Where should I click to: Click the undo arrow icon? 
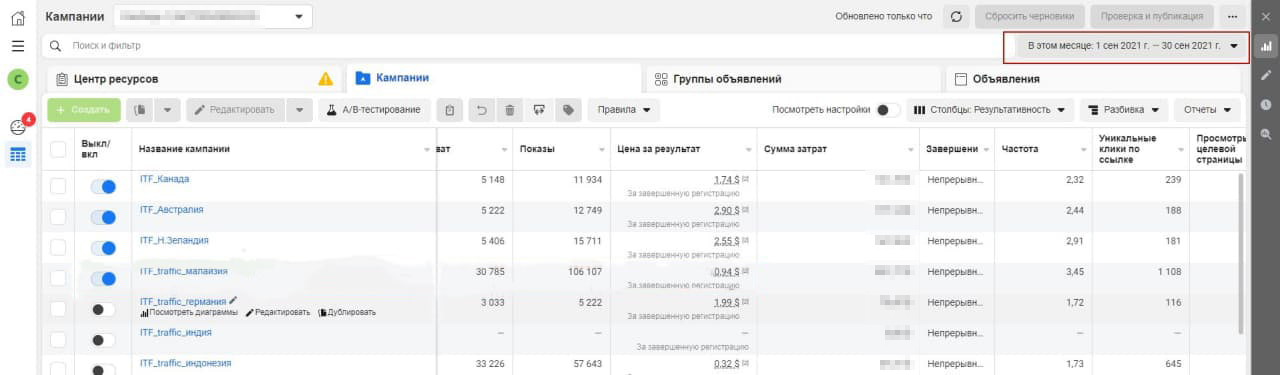coord(481,110)
